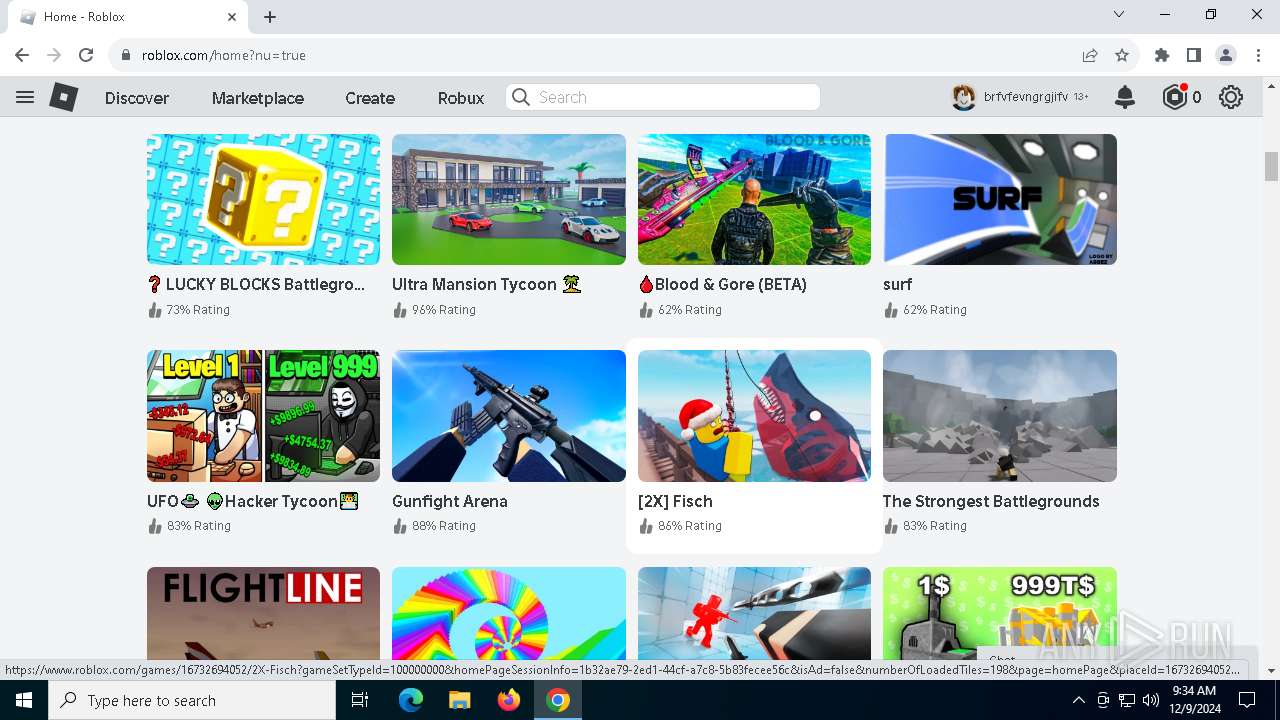Share this page from address bar
The image size is (1280, 720).
pos(1090,55)
